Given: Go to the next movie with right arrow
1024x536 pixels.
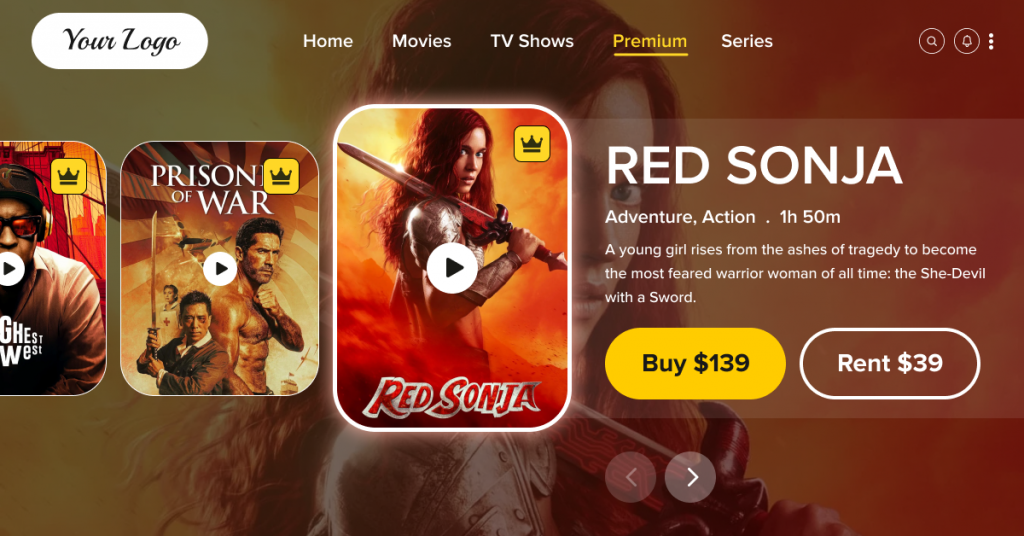Looking at the screenshot, I should (x=690, y=477).
